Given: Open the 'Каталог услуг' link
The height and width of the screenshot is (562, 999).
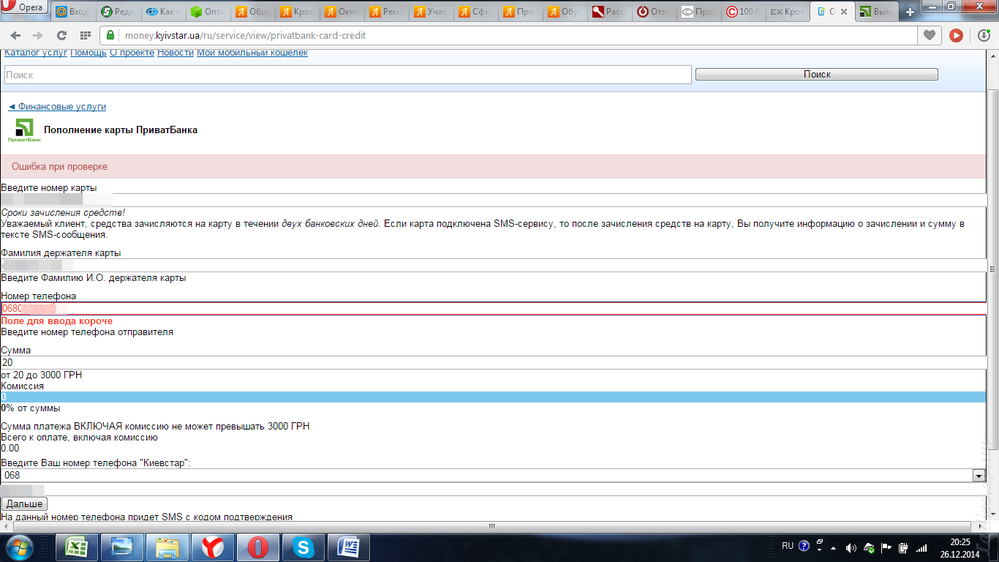Looking at the screenshot, I should (x=36, y=52).
